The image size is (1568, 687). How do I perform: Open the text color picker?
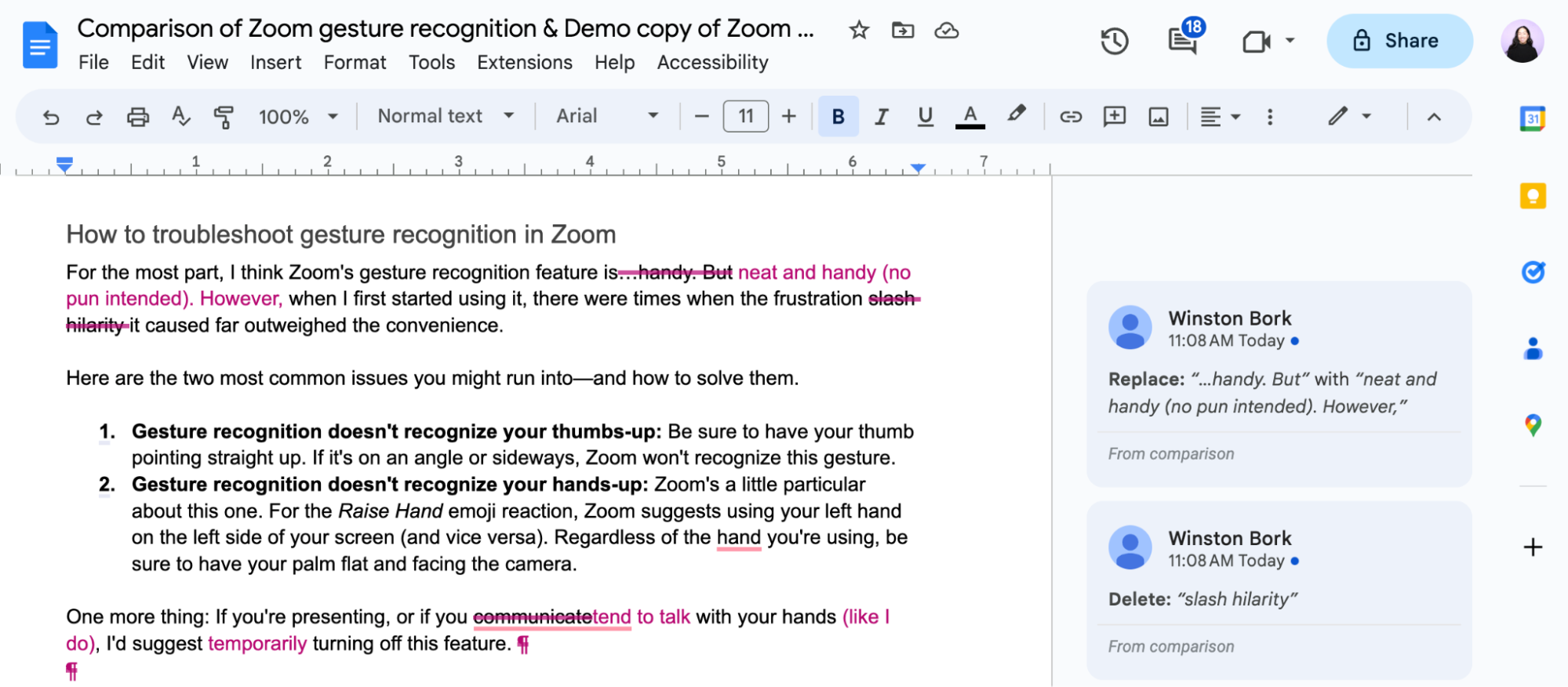(x=970, y=117)
